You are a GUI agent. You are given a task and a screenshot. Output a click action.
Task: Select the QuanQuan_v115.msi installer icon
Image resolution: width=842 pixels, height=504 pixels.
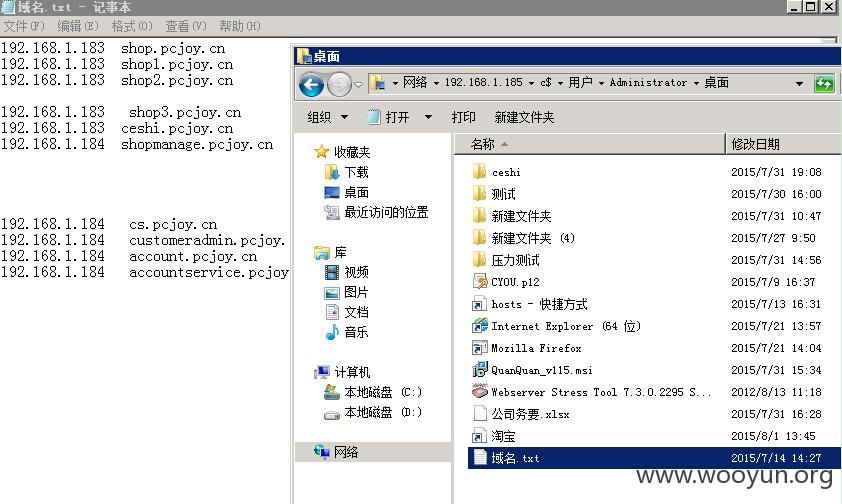480,370
